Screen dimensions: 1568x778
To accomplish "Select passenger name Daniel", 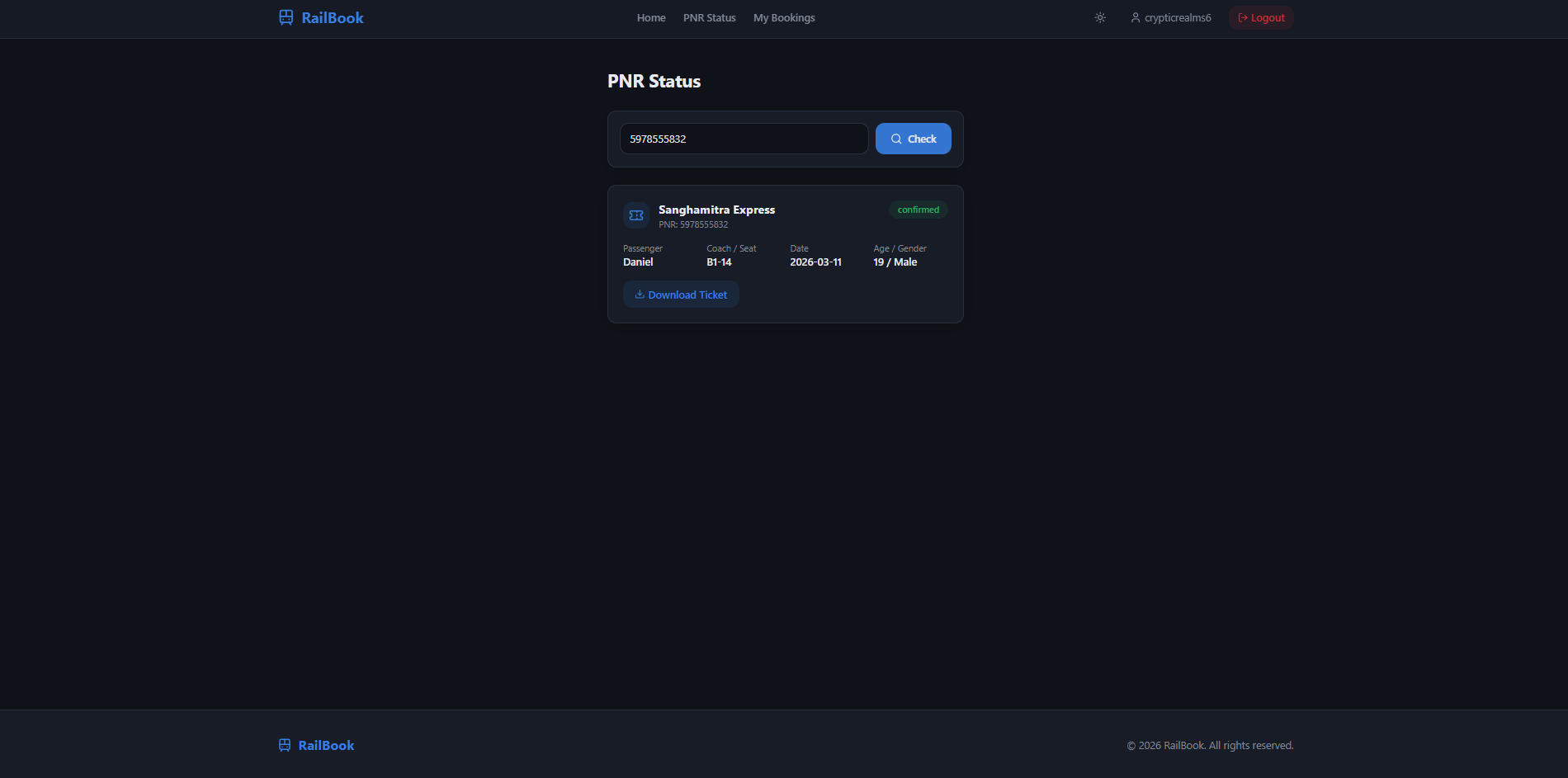I will 638,262.
